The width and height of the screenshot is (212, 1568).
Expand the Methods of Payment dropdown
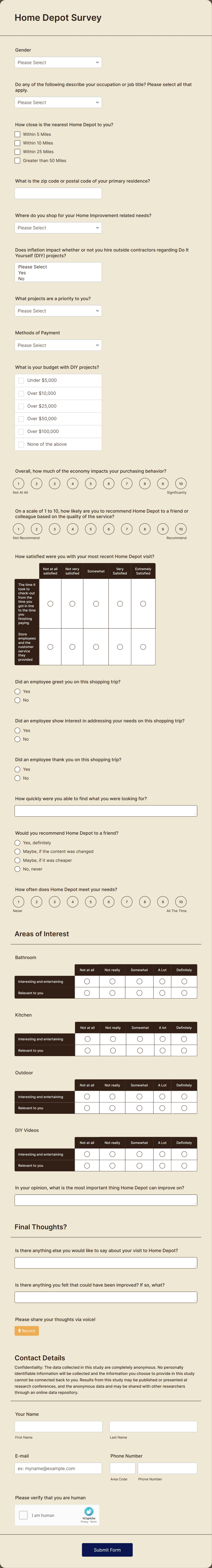pos(58,345)
